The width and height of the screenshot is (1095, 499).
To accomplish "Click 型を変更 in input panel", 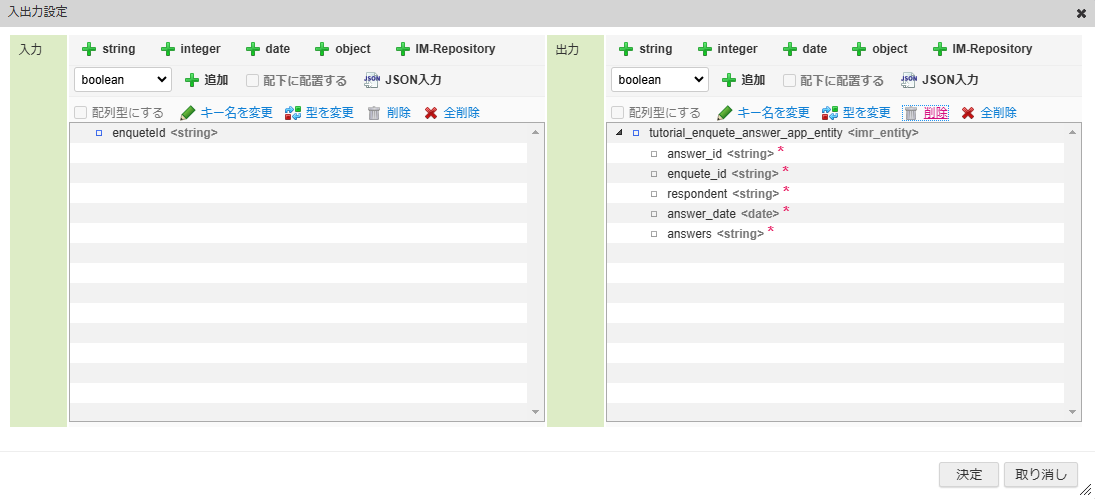I will click(320, 113).
